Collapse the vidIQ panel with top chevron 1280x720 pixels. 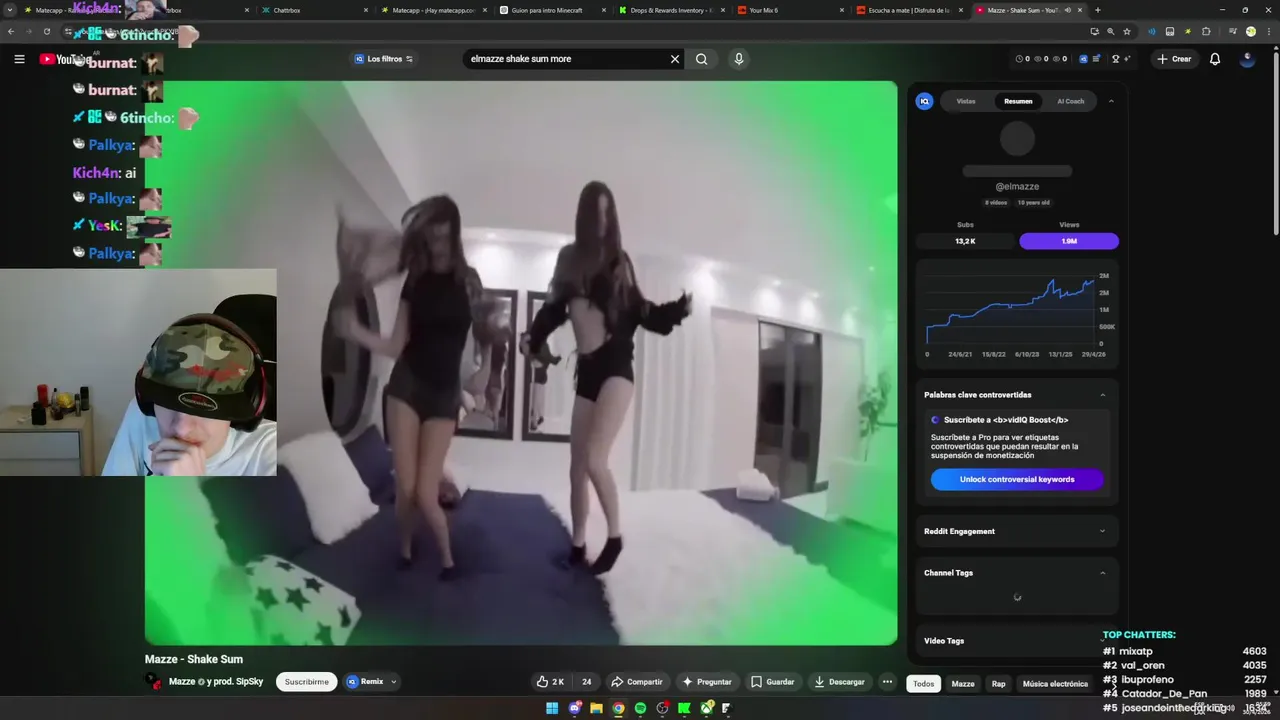click(x=1111, y=101)
